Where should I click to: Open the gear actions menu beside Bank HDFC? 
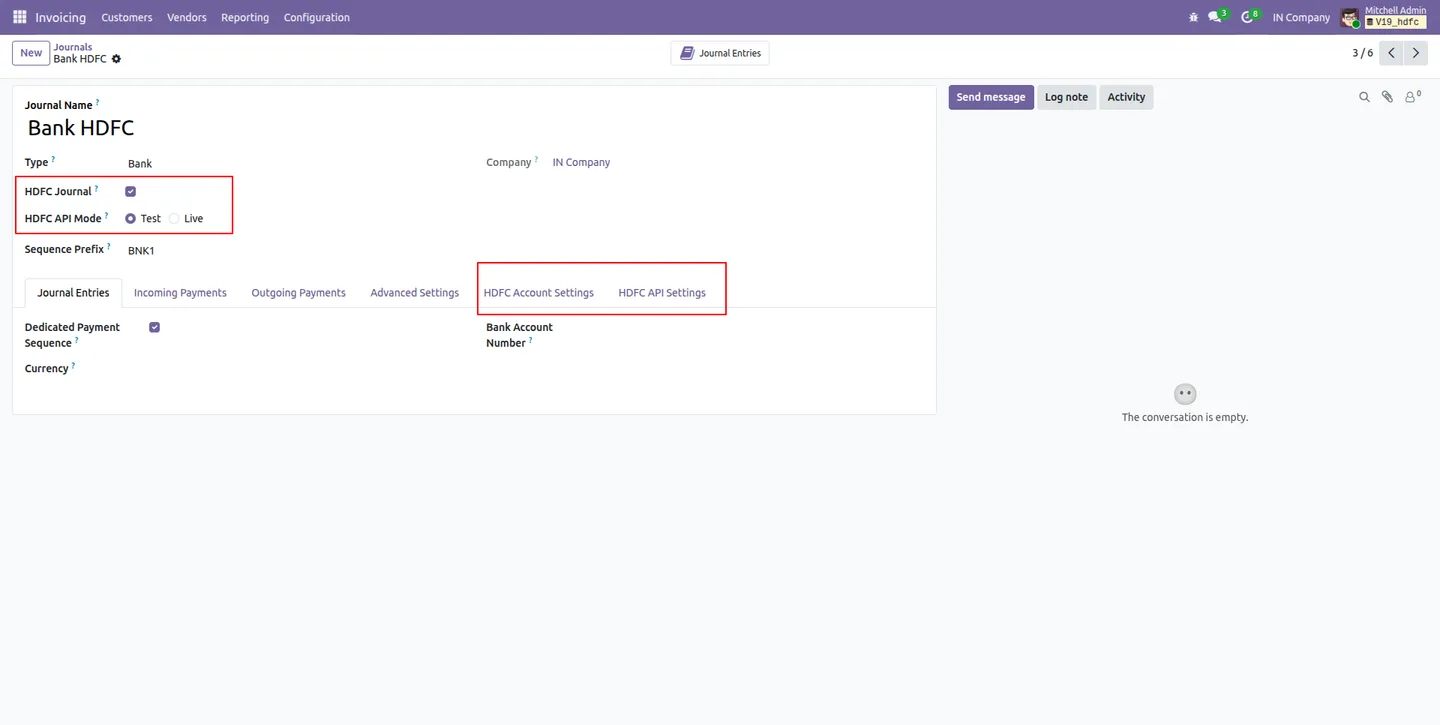point(116,59)
